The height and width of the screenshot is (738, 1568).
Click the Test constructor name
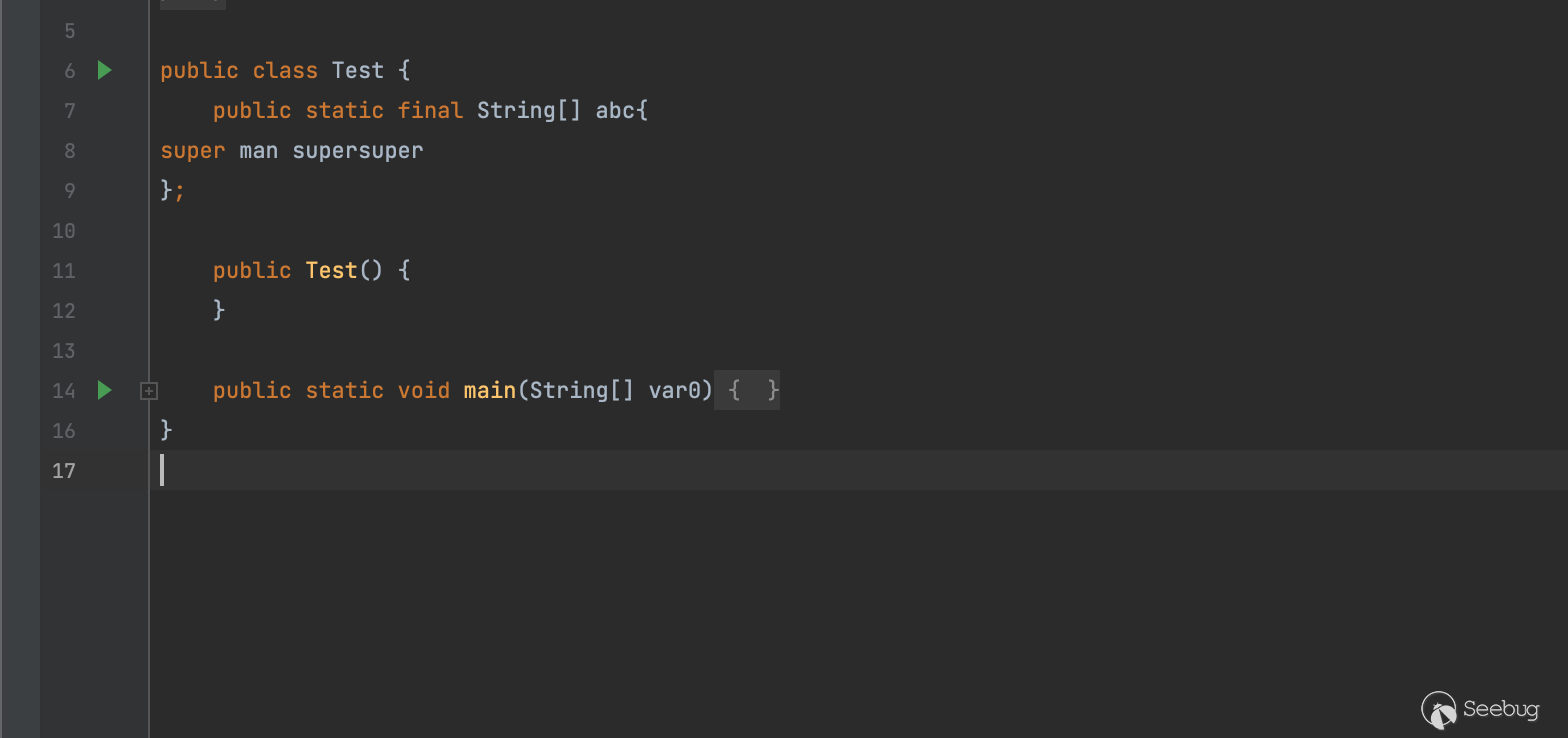[x=331, y=271]
